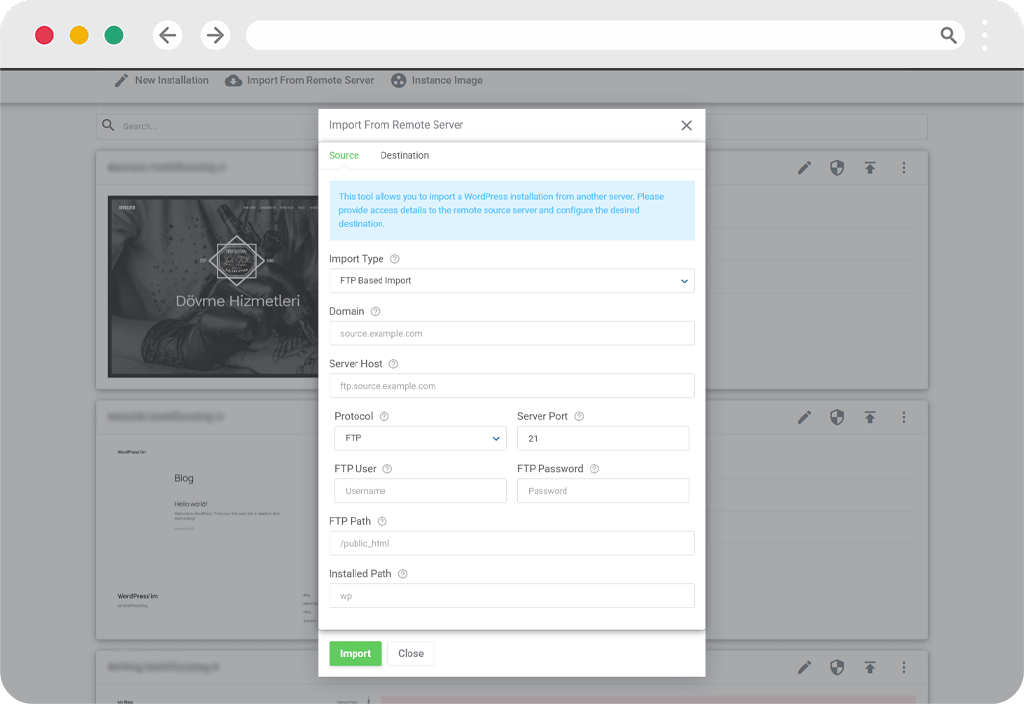Click the green window control dot
The image size is (1024, 704).
pyautogui.click(x=114, y=35)
